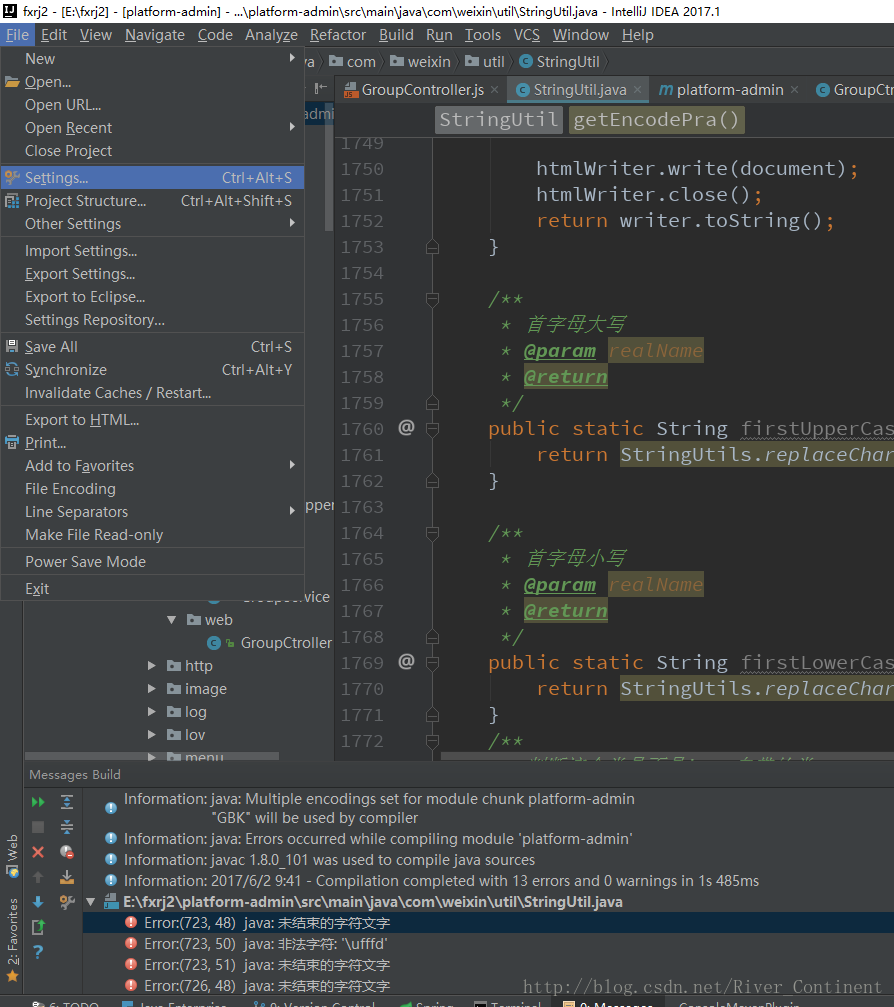Image resolution: width=894 pixels, height=1007 pixels.
Task: Toggle the Hide Warnings filter icon
Action: tap(67, 852)
